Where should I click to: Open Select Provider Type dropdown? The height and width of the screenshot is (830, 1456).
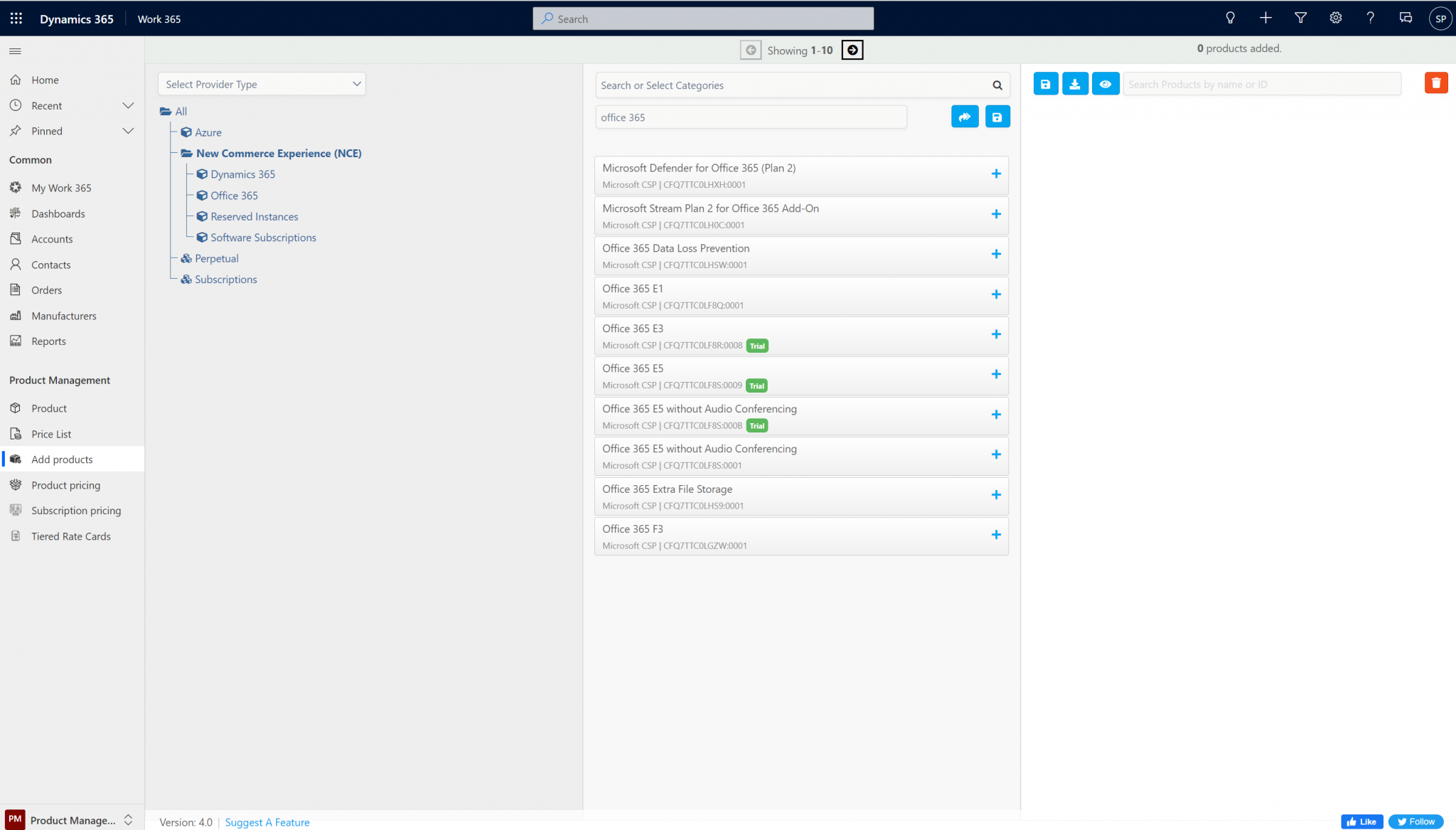[262, 84]
